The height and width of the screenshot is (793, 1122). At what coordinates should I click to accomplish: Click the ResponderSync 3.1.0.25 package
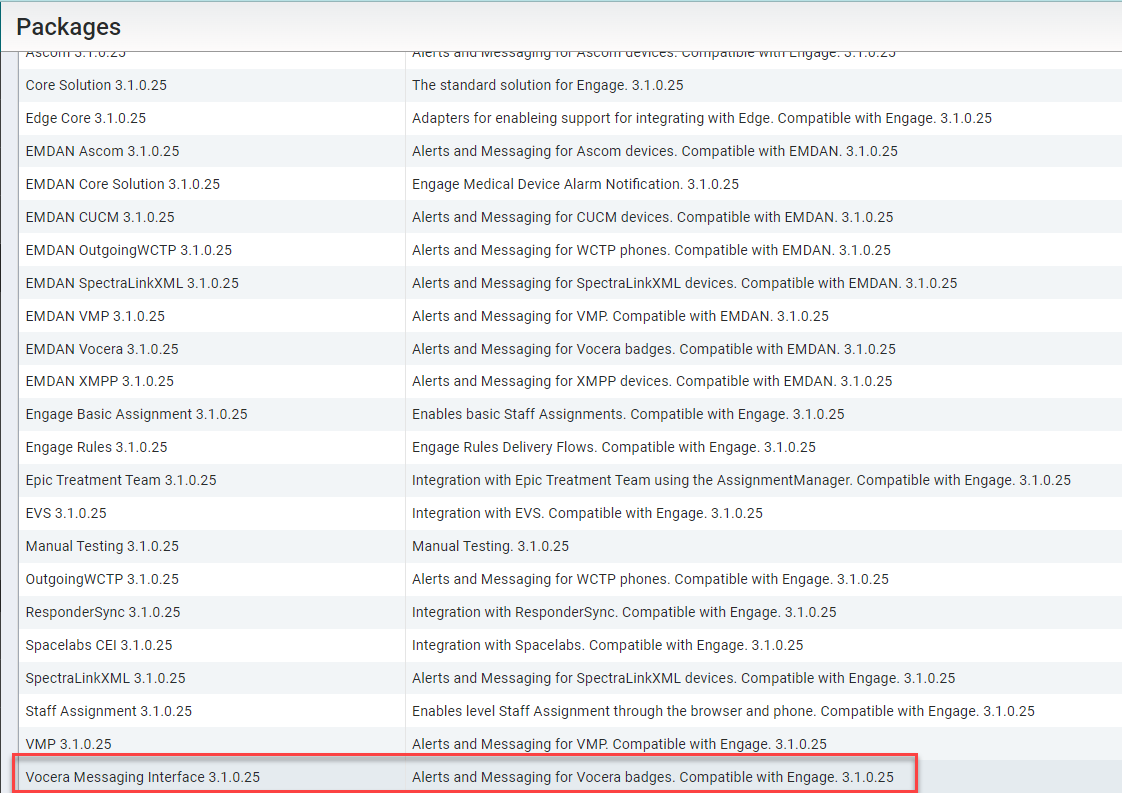point(103,612)
